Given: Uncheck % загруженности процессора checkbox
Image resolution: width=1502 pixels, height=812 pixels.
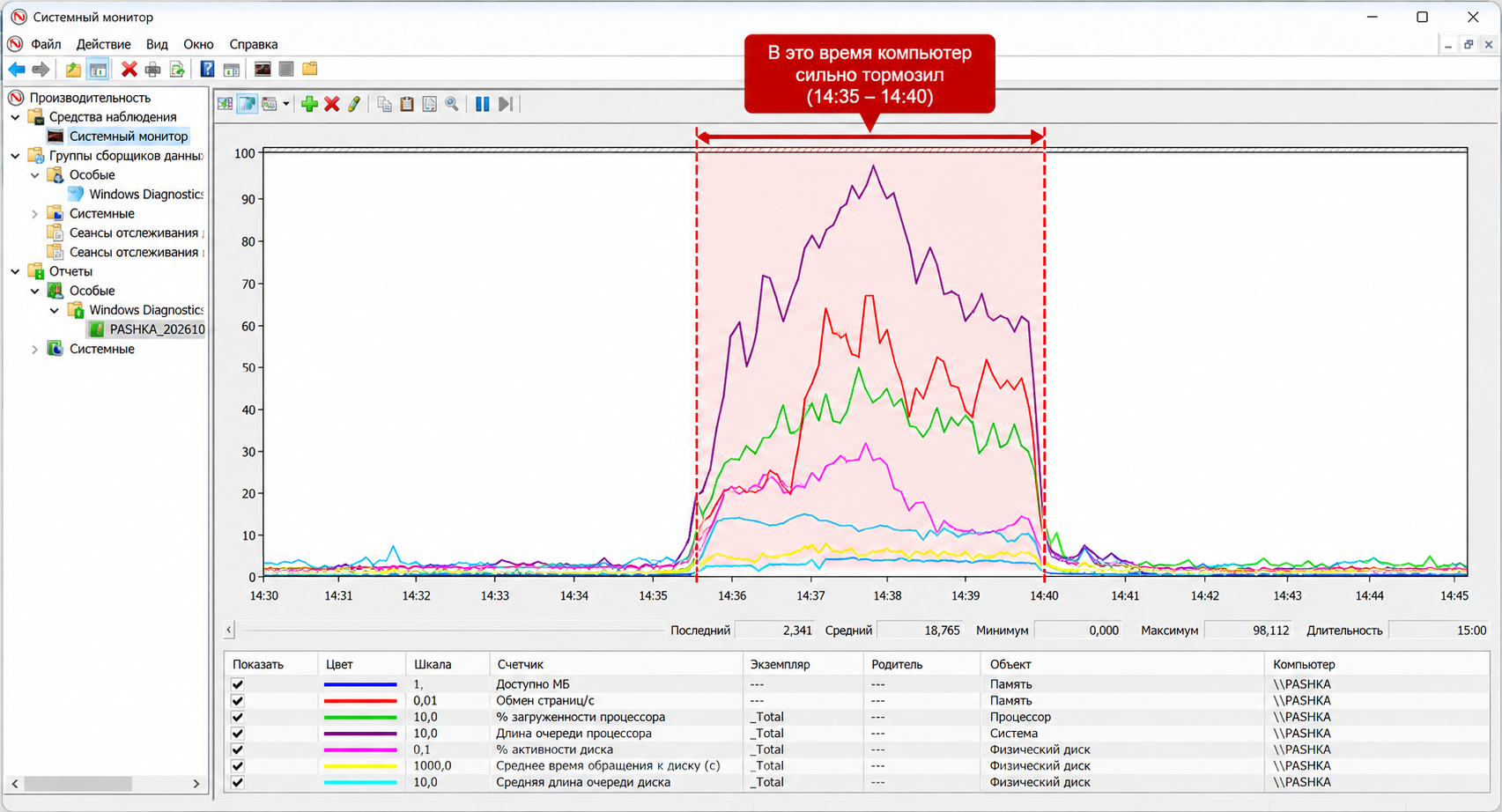Looking at the screenshot, I should [x=237, y=717].
